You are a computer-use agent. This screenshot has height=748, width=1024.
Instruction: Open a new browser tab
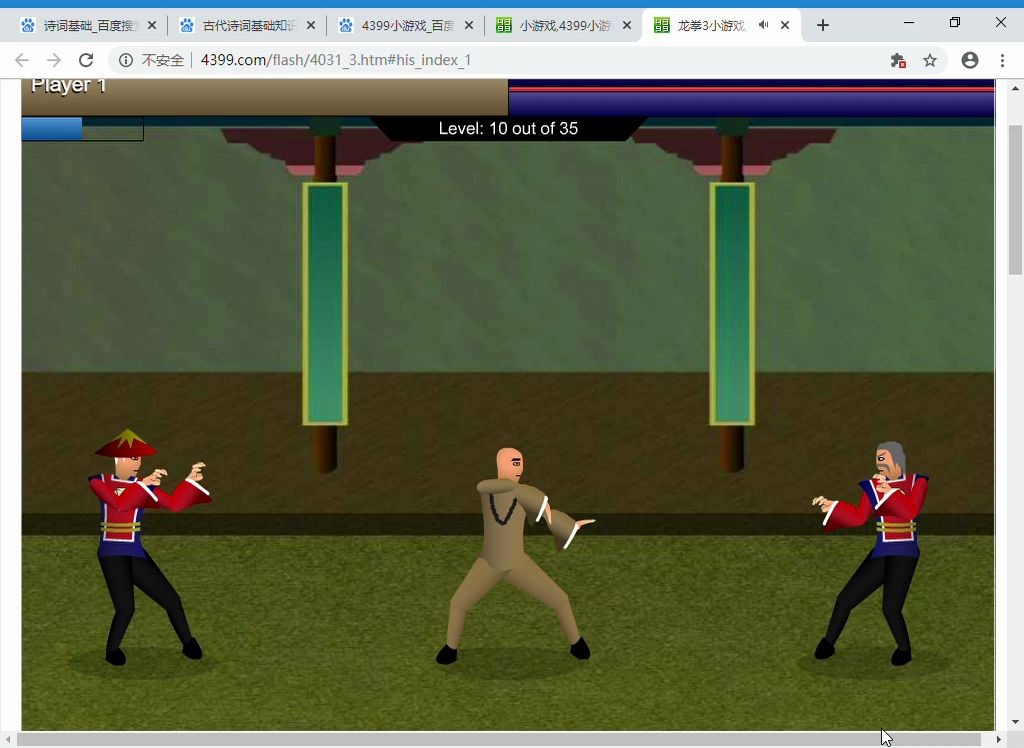click(823, 25)
